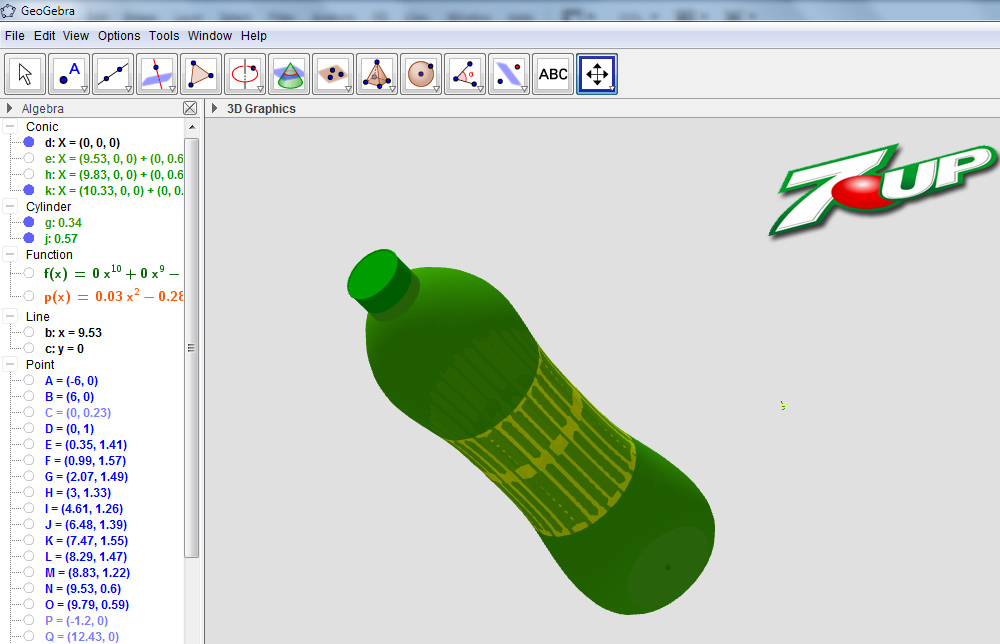Choose the Angle tool
1000x644 pixels.
465,74
